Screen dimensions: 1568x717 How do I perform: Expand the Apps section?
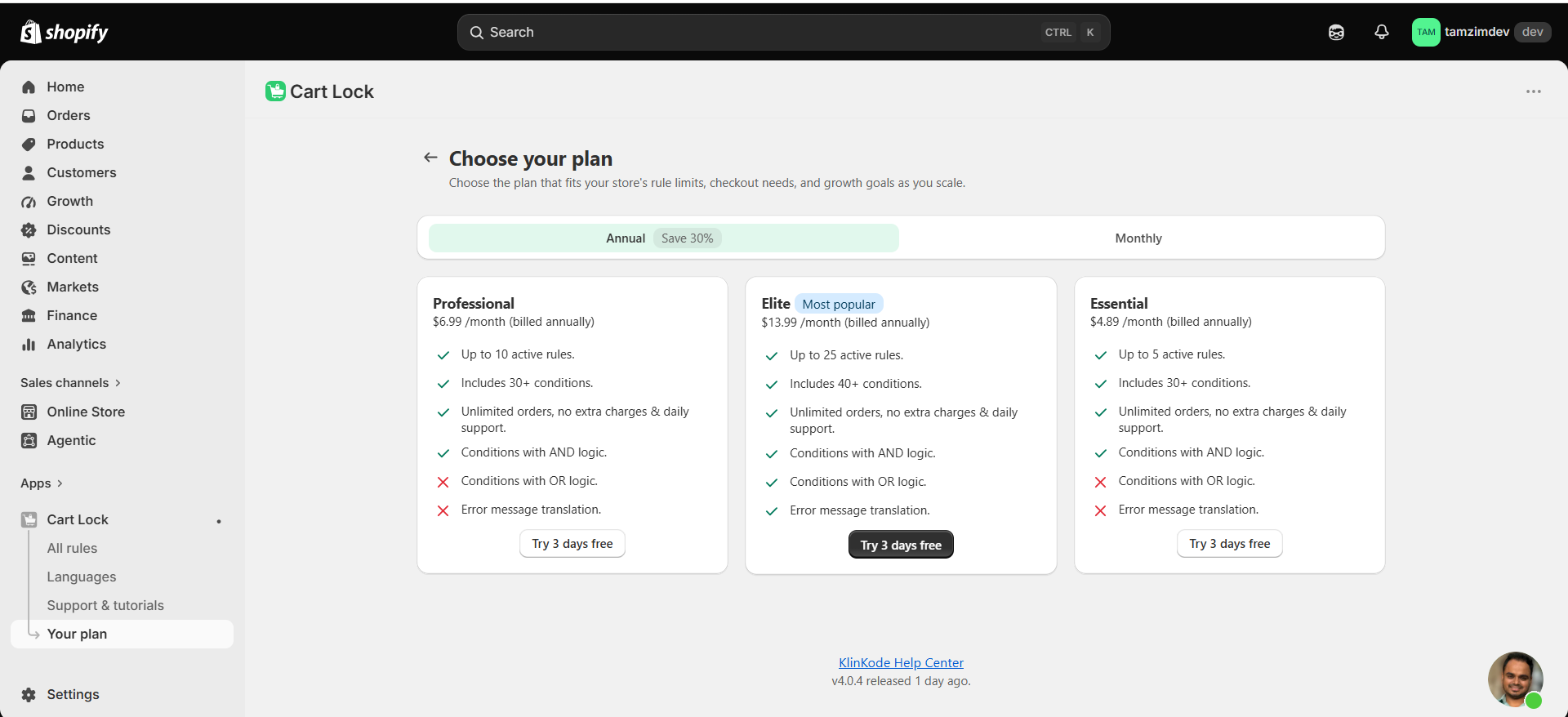(x=42, y=483)
